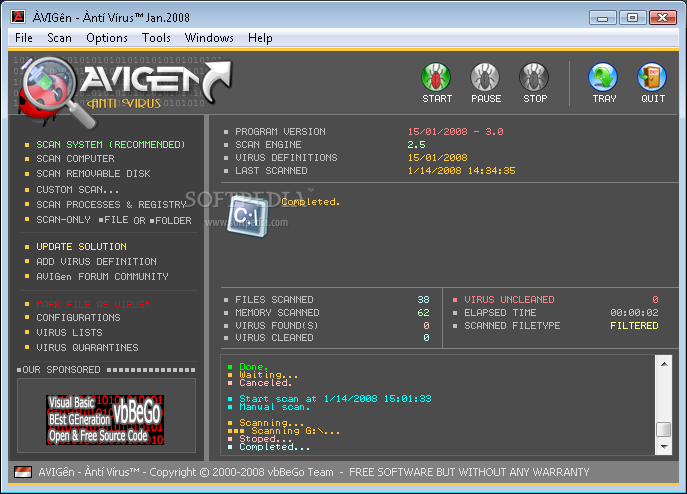This screenshot has width=687, height=494.
Task: Open the Windows menu
Action: (x=209, y=38)
